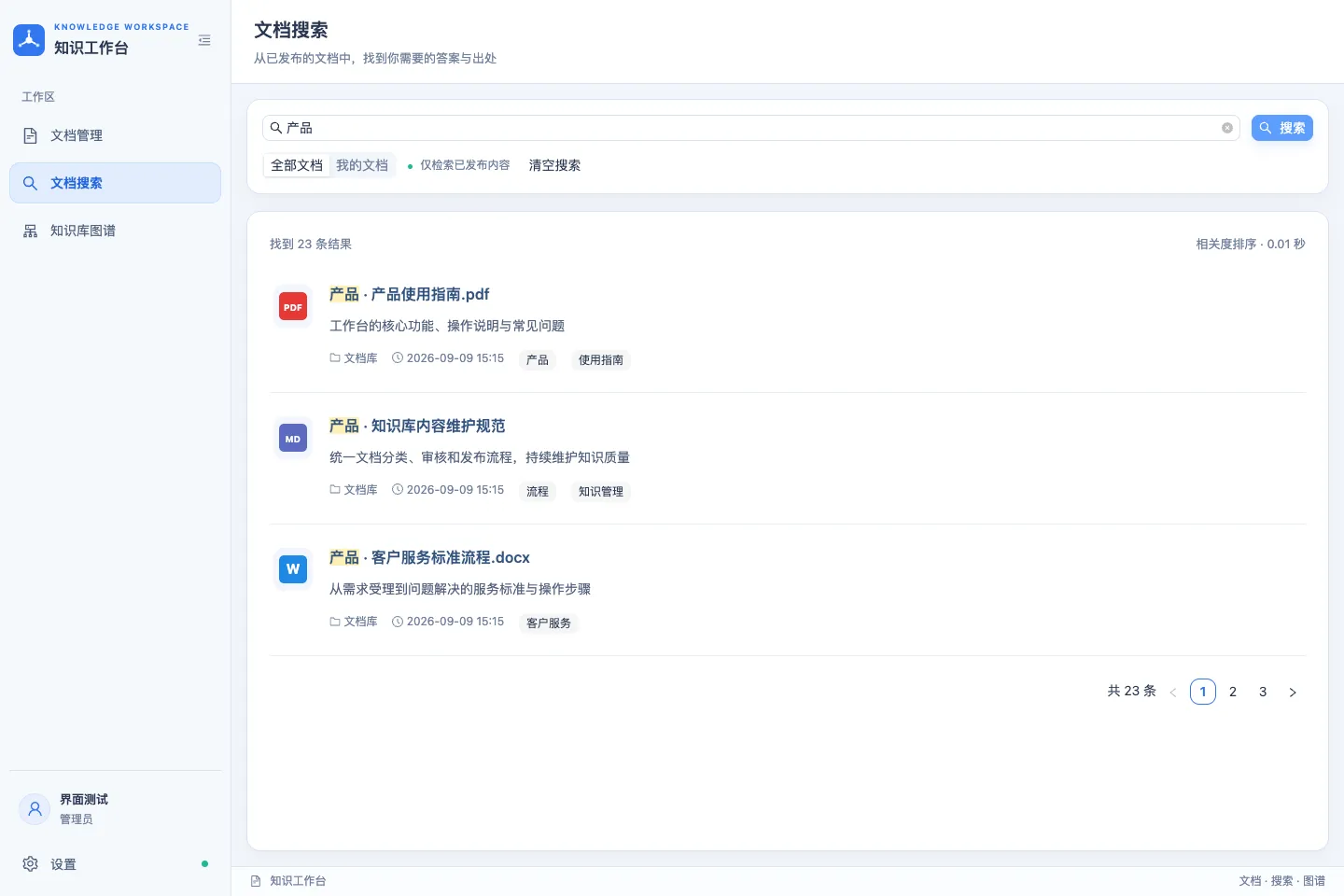Click the 界面测试 user avatar icon
This screenshot has height=896, width=1344.
(35, 808)
